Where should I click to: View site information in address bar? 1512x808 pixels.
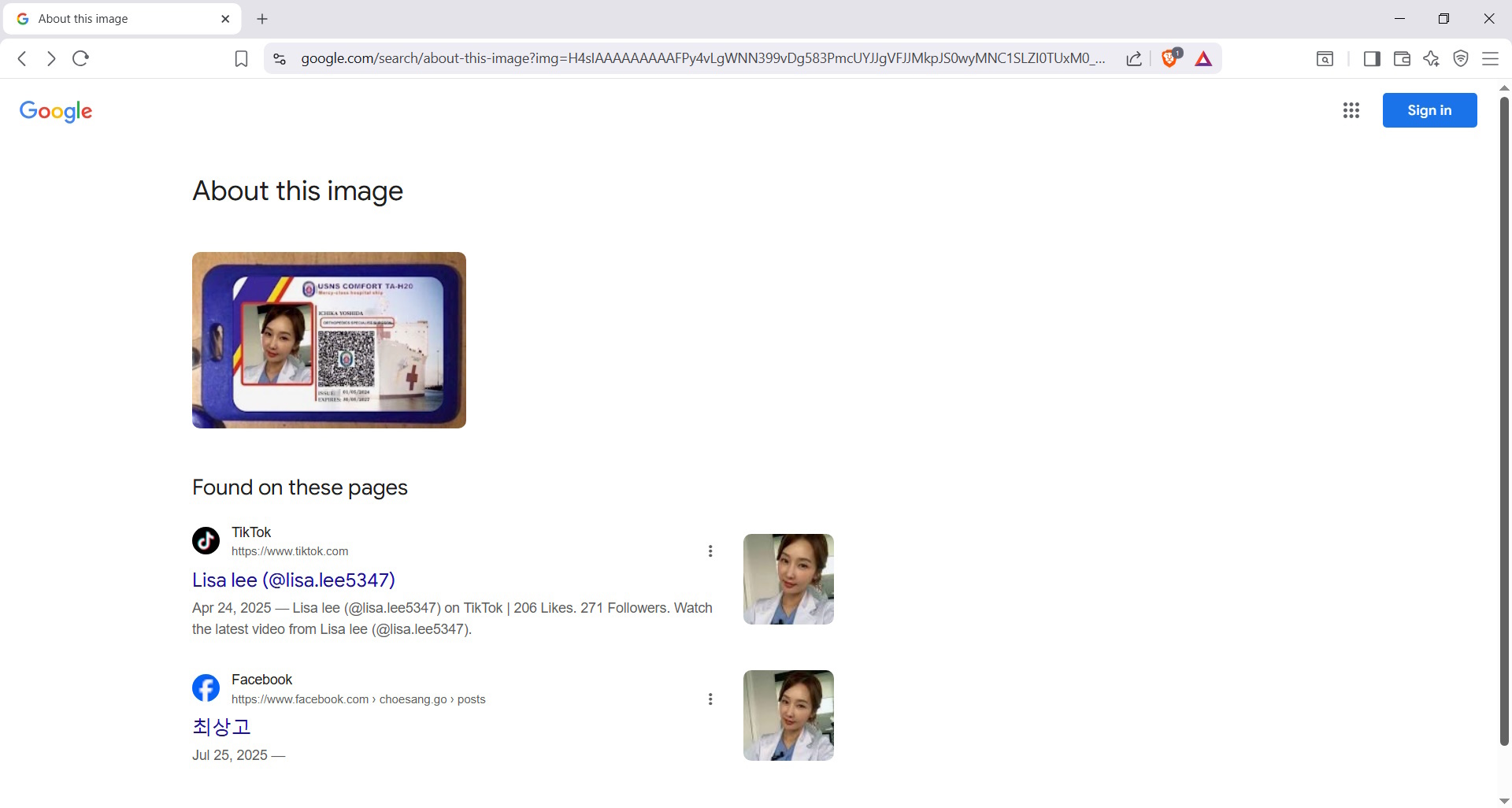coord(280,59)
